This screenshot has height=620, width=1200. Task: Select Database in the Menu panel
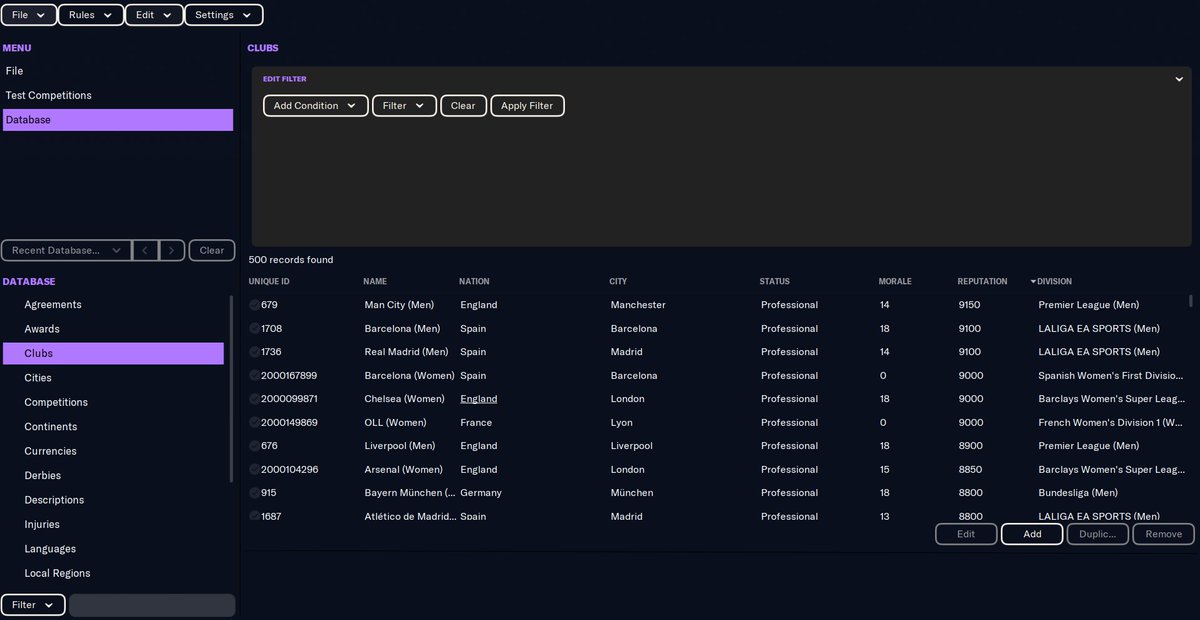tap(118, 120)
